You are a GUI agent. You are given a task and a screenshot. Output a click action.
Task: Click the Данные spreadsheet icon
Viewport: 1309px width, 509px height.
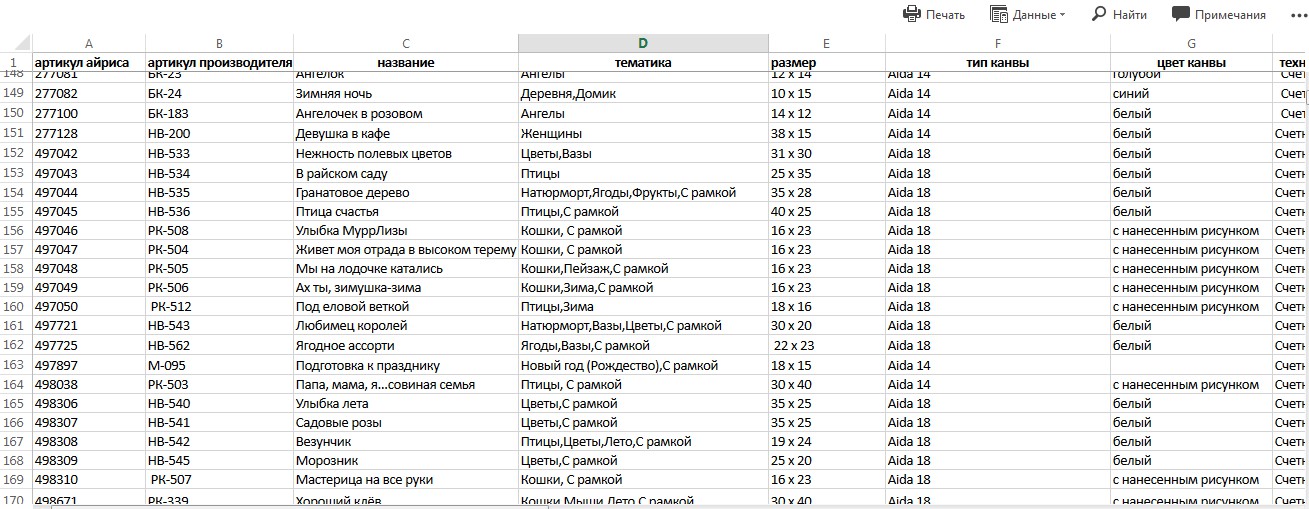[x=998, y=14]
